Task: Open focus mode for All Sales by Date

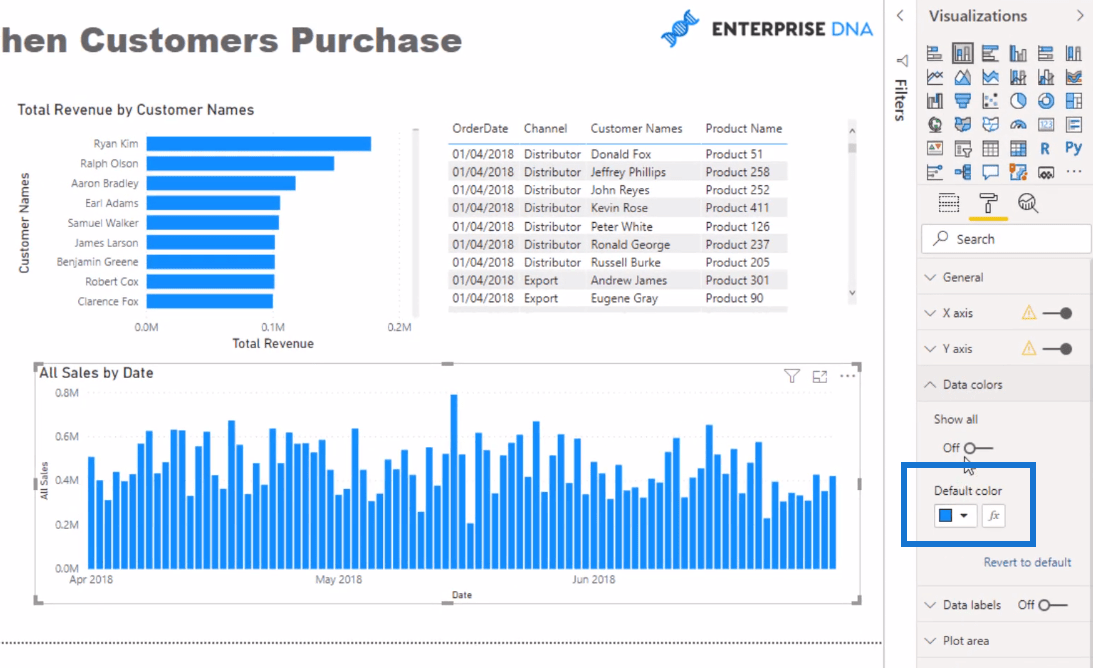Action: (x=820, y=377)
